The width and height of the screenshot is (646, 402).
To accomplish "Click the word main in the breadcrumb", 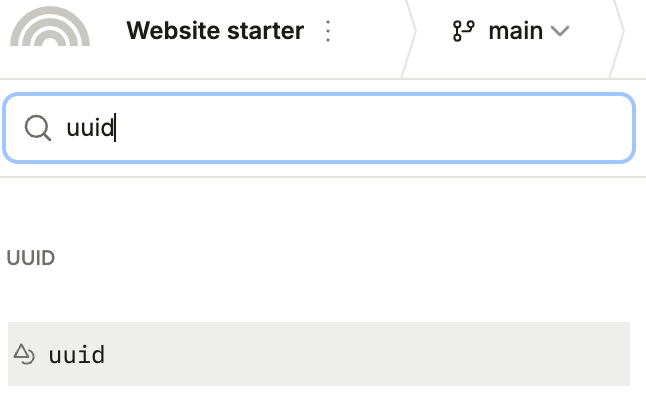I will (x=515, y=31).
